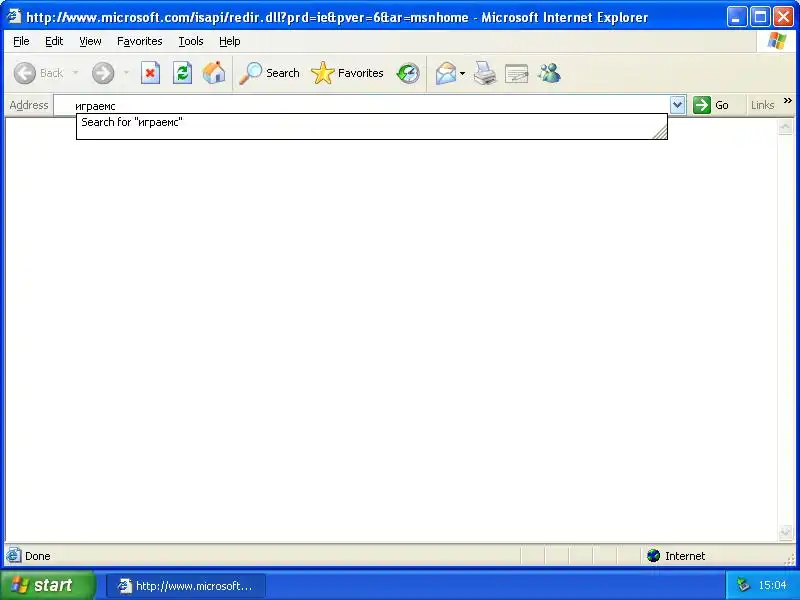Open the Search pane magnifier button

pos(269,73)
